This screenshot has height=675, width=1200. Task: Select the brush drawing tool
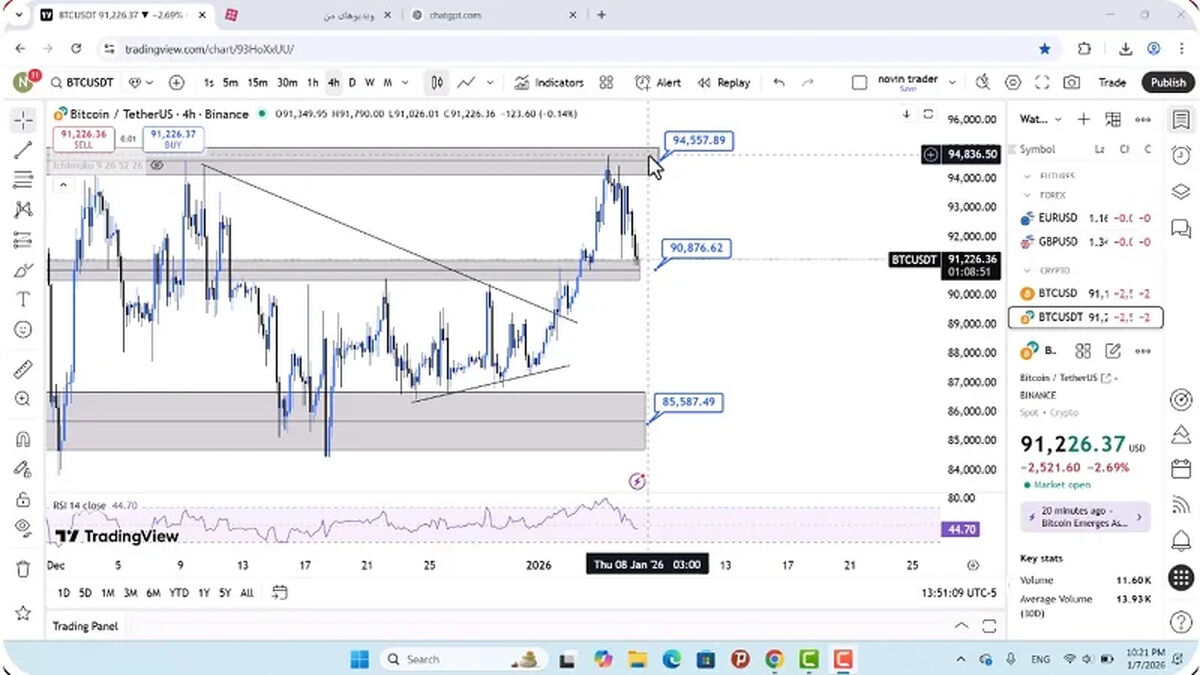click(x=23, y=270)
